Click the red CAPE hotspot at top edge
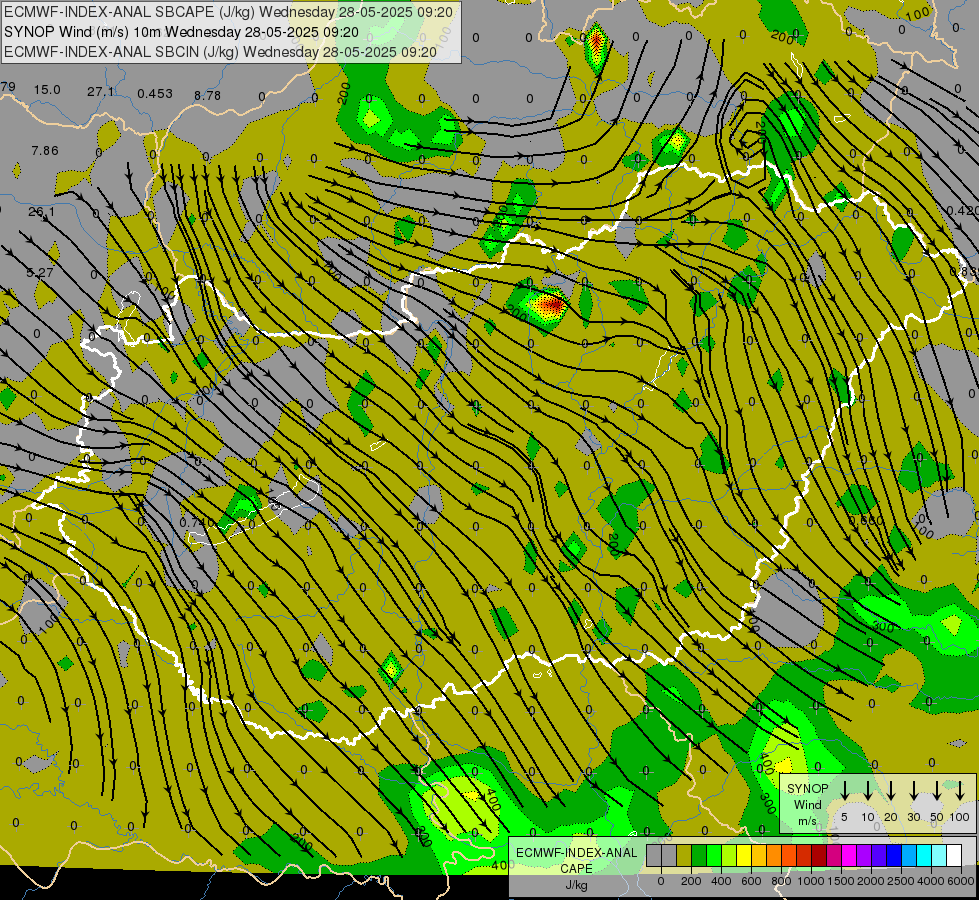This screenshot has height=900, width=979. 596,41
